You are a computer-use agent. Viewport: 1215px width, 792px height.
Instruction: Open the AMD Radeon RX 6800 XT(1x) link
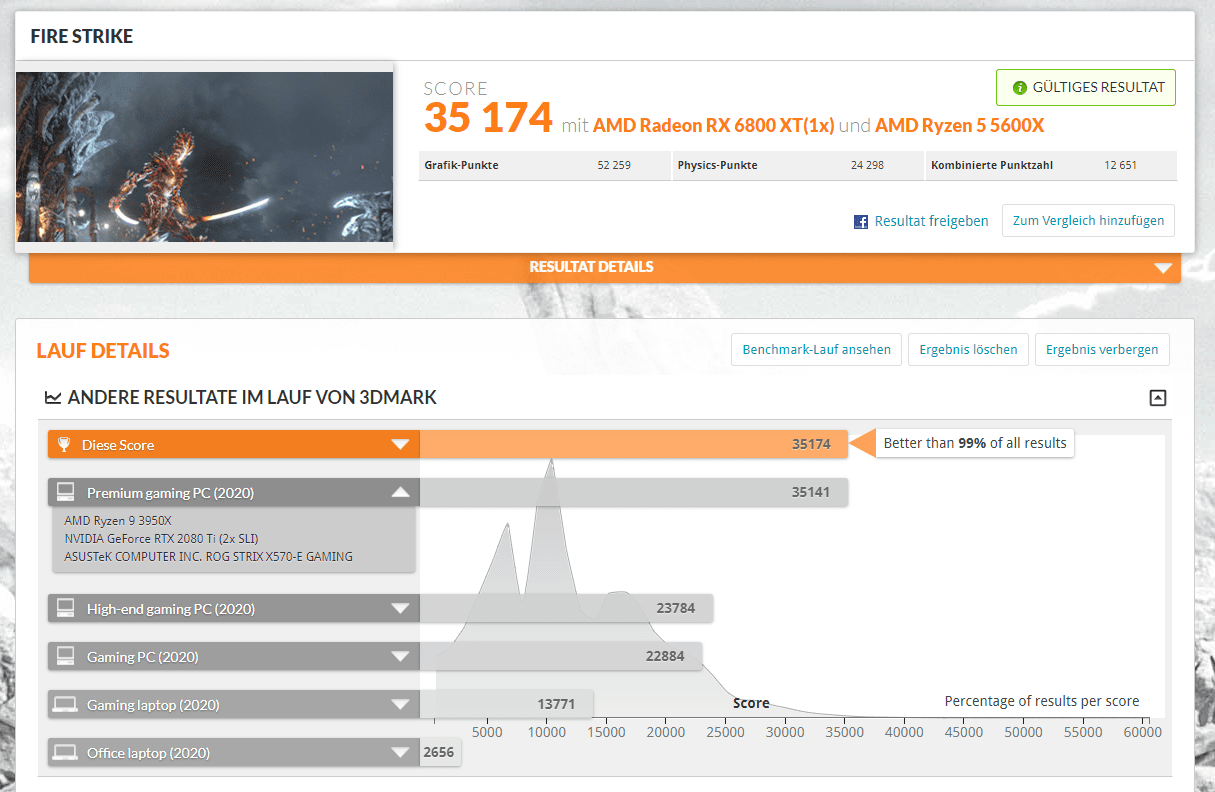(x=714, y=126)
